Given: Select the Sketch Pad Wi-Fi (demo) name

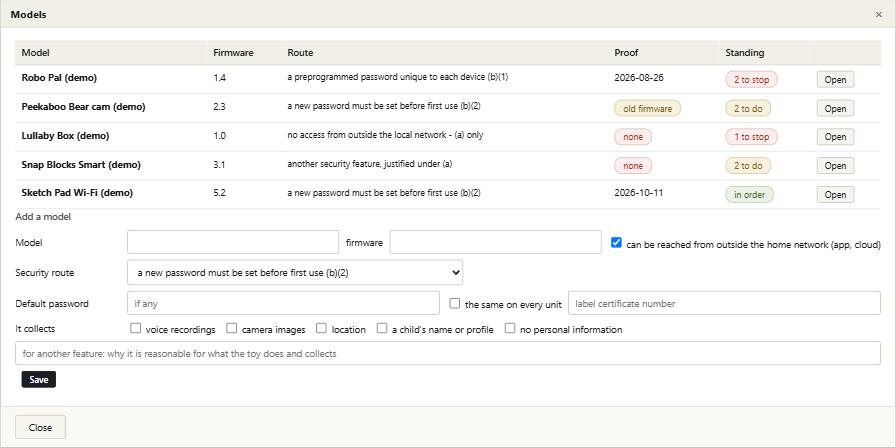Looking at the screenshot, I should pos(77,193).
